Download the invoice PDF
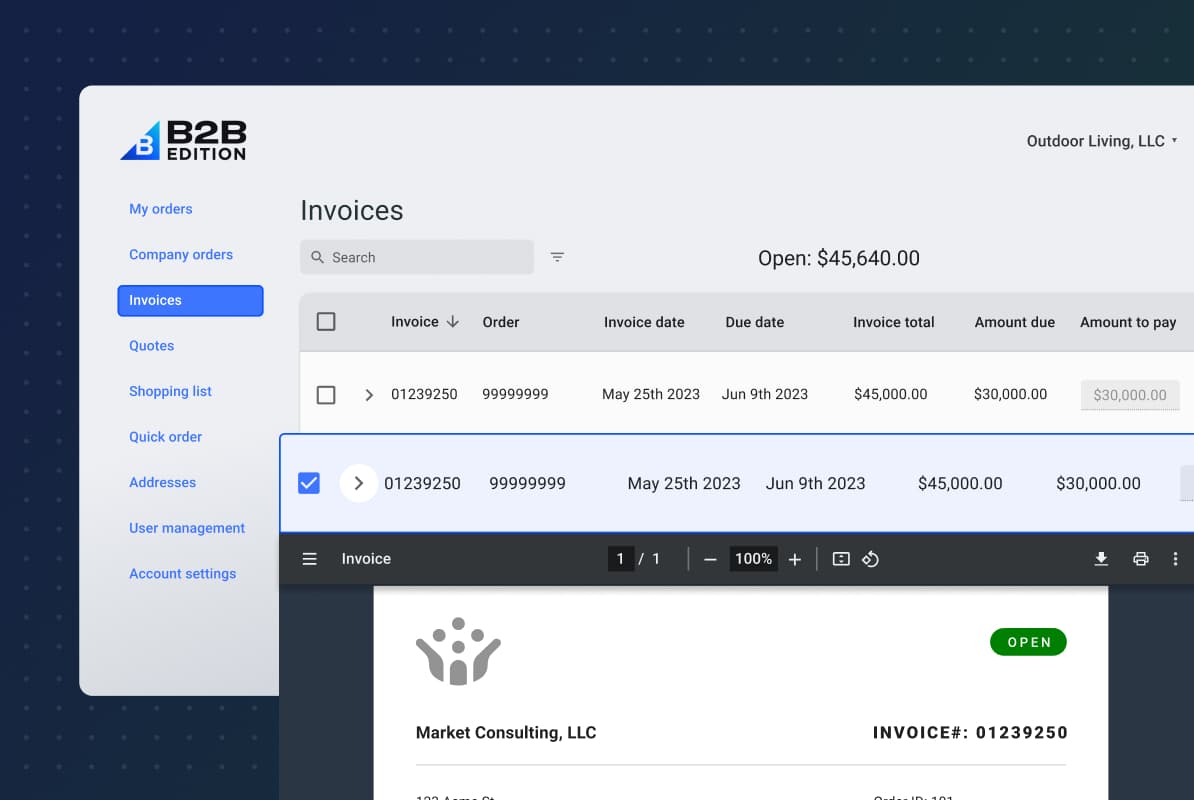 pyautogui.click(x=1101, y=559)
